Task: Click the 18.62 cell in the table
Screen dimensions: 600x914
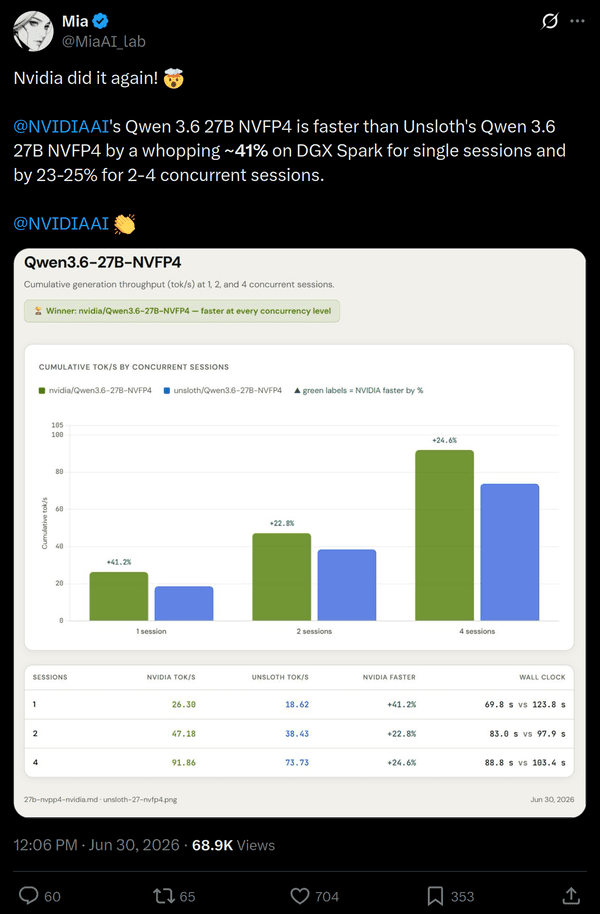Action: click(x=297, y=704)
